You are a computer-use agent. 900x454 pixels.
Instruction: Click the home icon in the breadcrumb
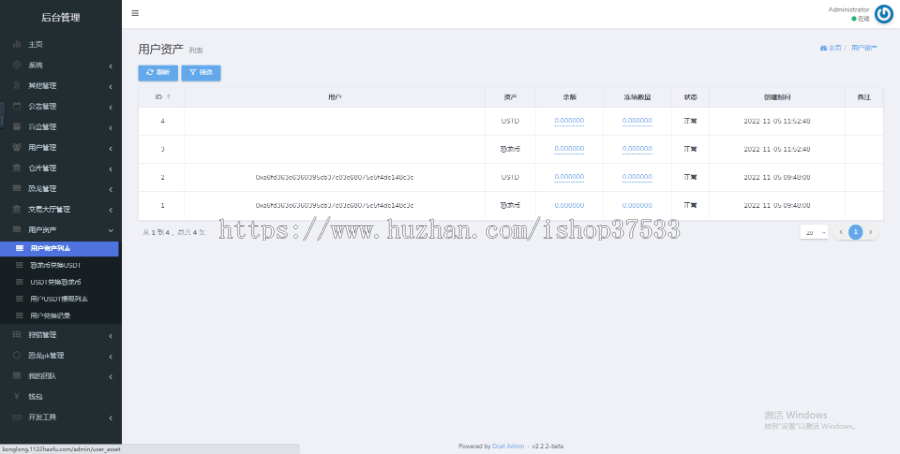[x=823, y=48]
